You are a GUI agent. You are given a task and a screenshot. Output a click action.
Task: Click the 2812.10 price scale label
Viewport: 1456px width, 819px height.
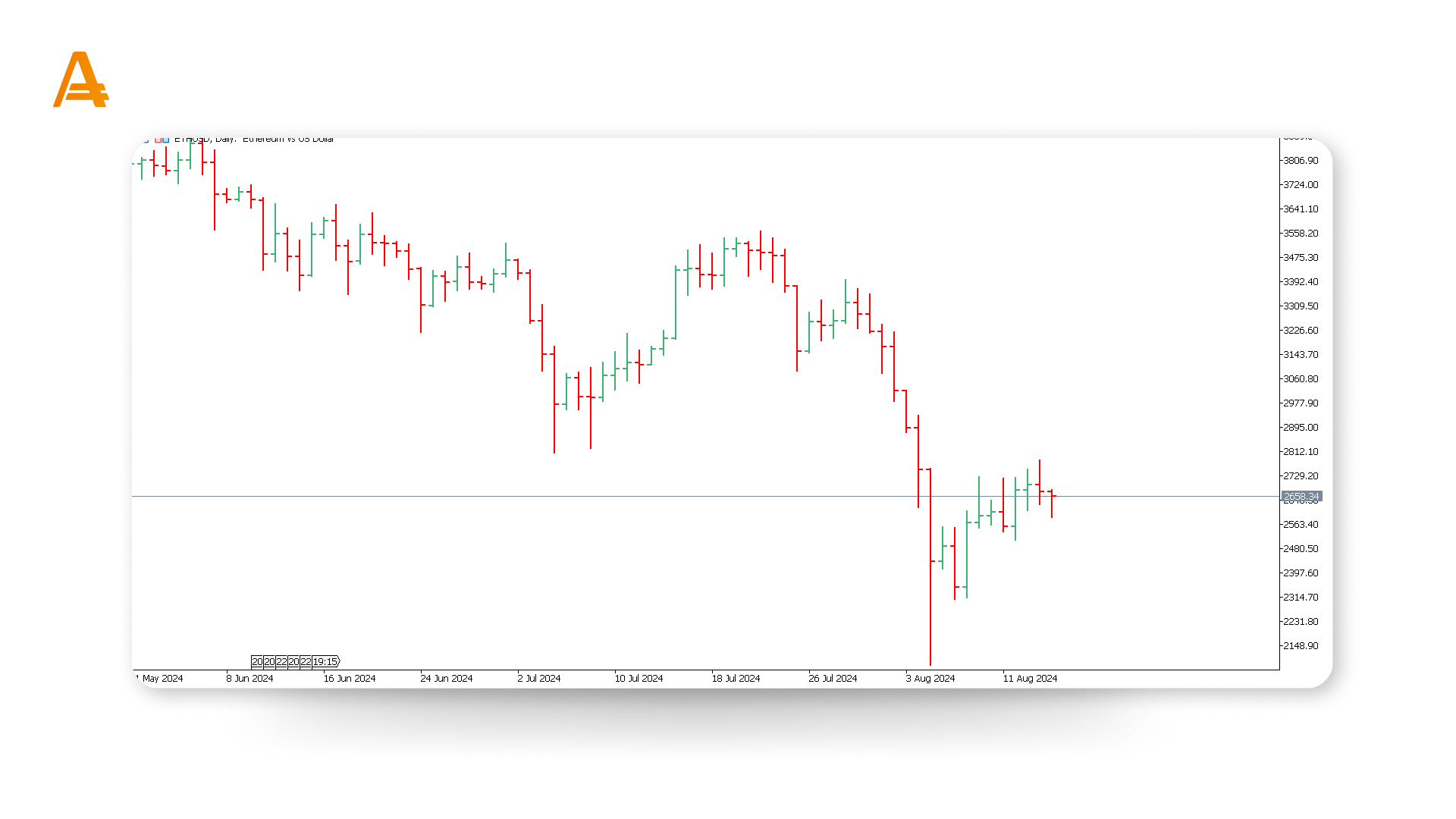(x=1300, y=452)
